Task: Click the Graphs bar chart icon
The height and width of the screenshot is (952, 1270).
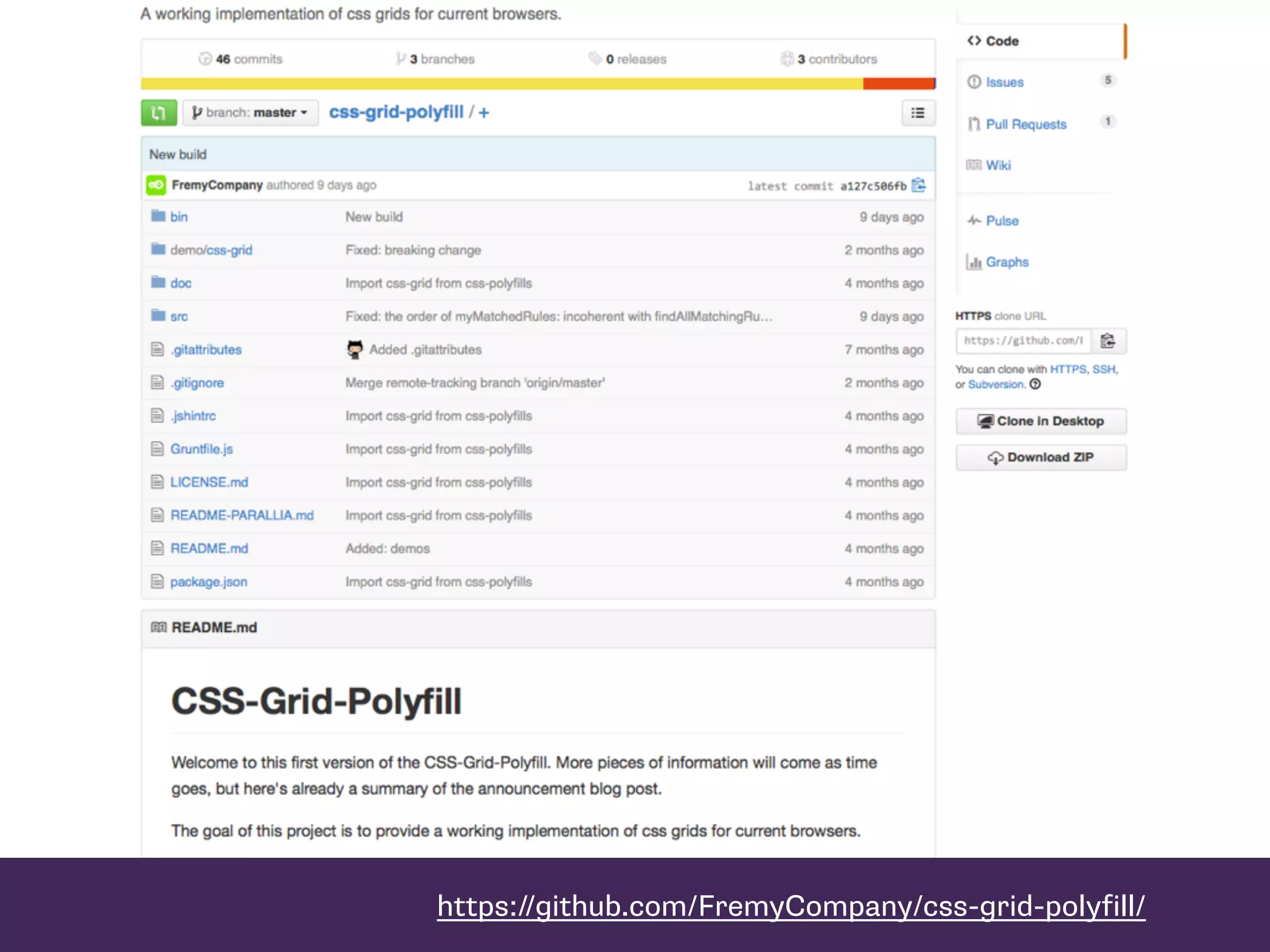Action: (974, 262)
